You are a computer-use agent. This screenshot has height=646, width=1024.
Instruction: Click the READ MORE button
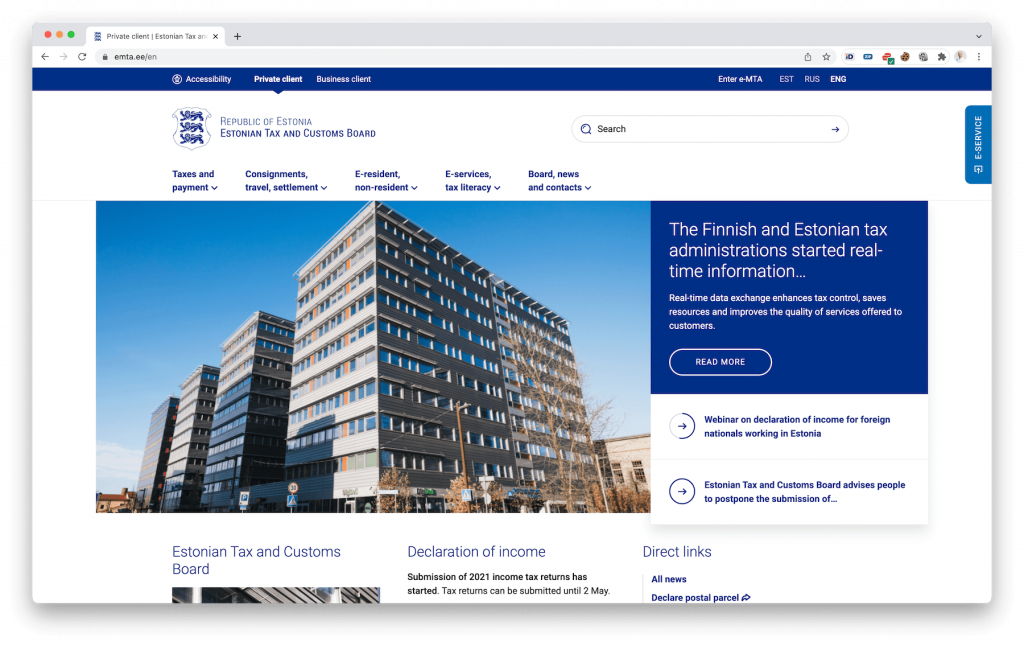(x=720, y=362)
